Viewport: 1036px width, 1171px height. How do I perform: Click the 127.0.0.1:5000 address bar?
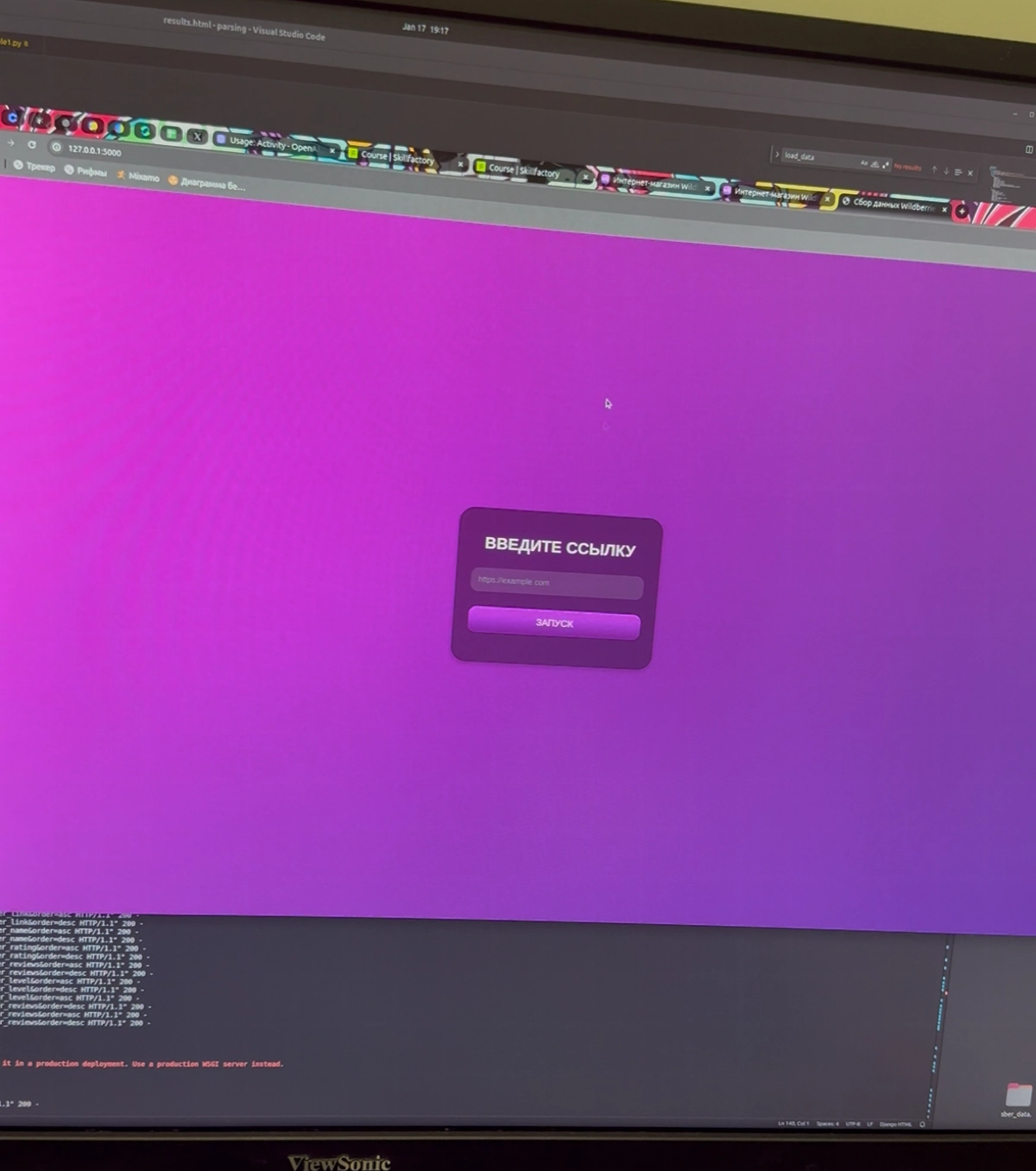[x=95, y=150]
